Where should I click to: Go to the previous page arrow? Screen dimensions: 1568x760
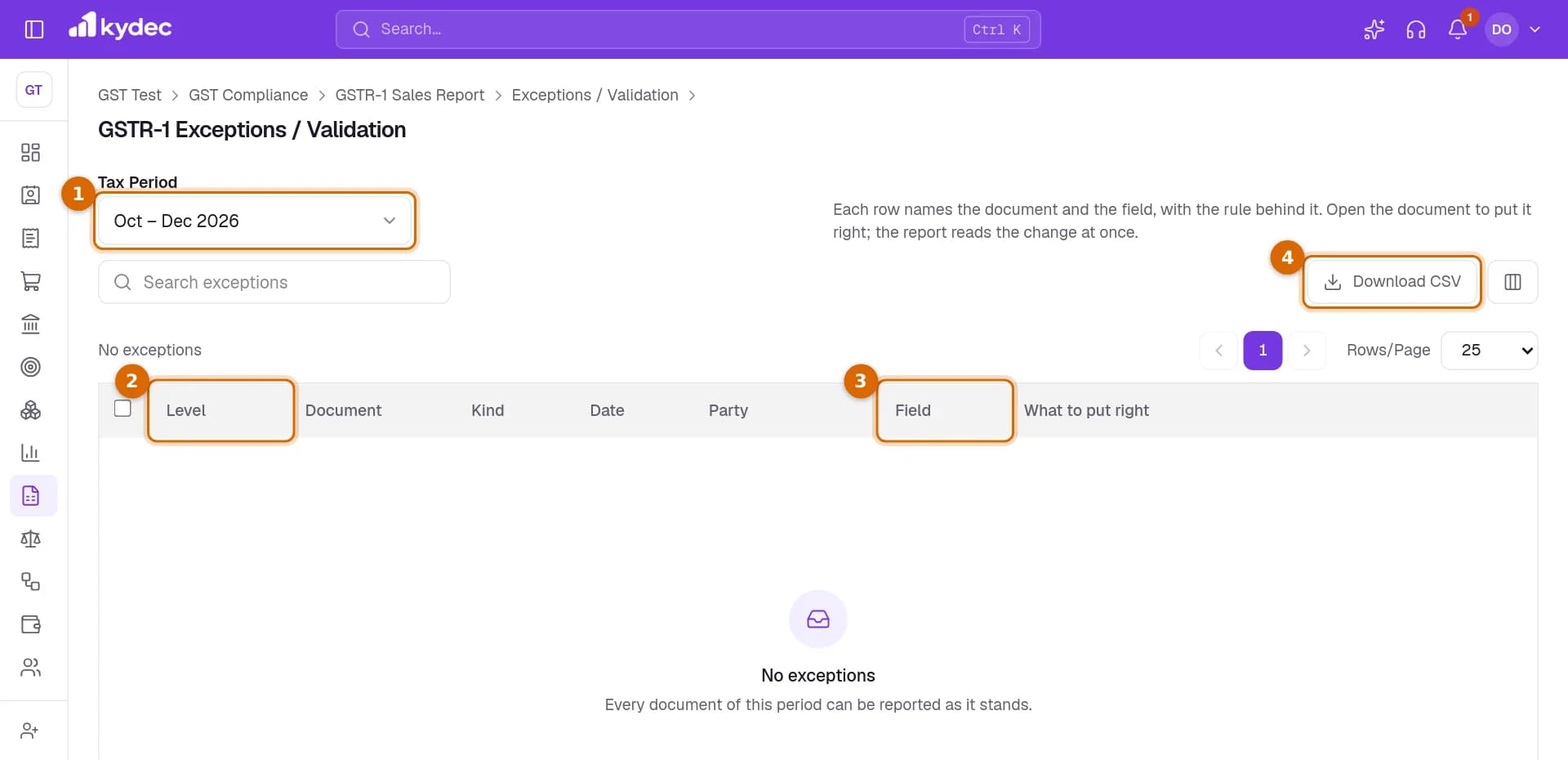pos(1219,351)
